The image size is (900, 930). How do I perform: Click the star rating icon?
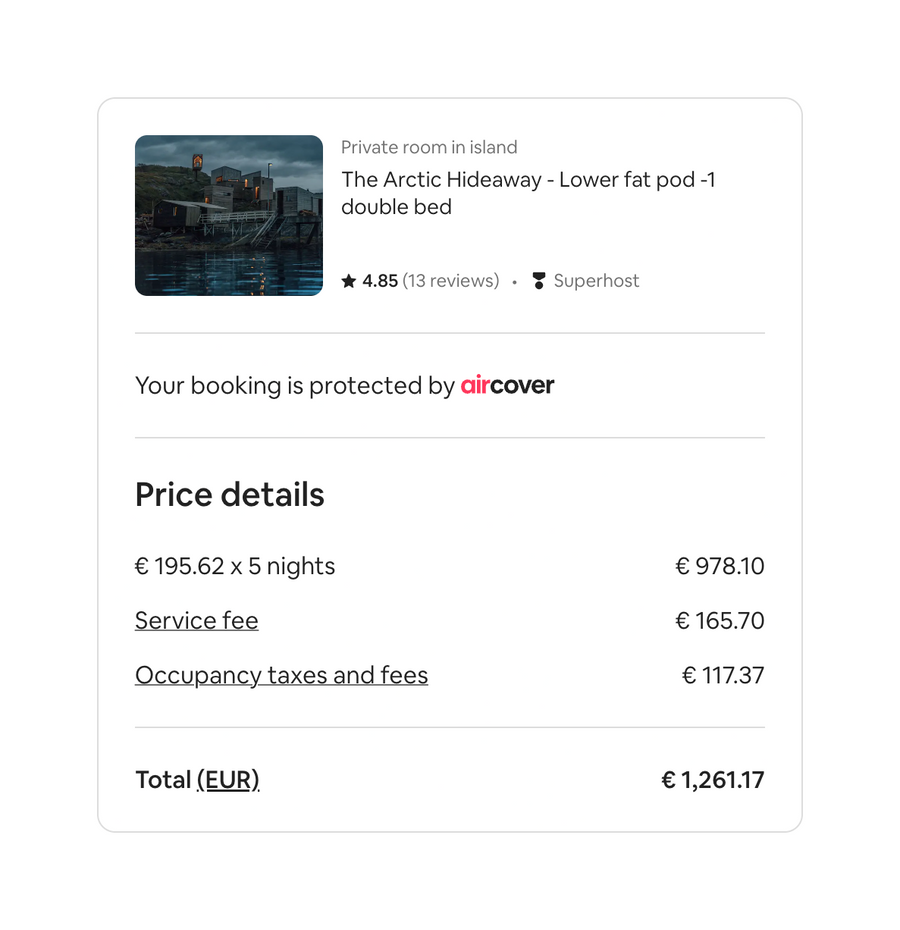351,281
